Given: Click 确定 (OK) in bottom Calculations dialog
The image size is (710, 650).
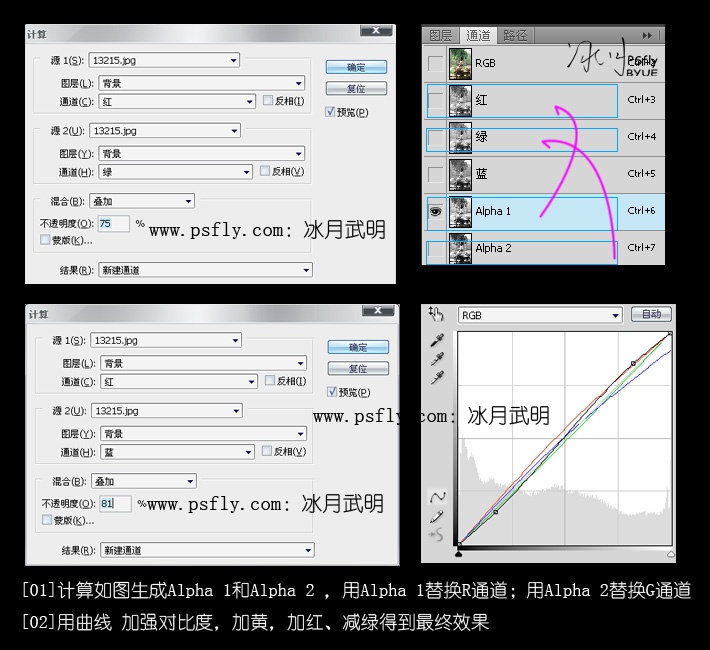Looking at the screenshot, I should (x=358, y=347).
